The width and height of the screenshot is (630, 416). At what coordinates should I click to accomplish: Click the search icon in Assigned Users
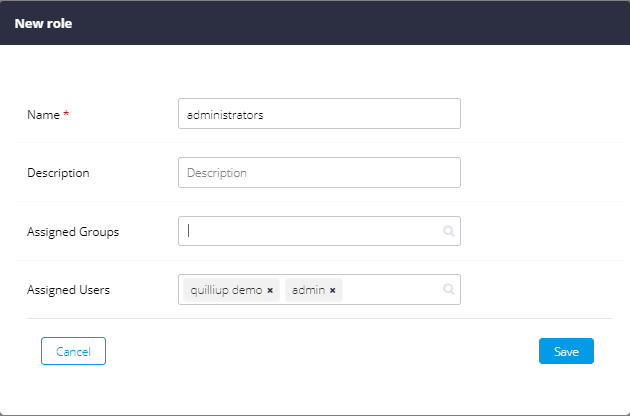(448, 289)
